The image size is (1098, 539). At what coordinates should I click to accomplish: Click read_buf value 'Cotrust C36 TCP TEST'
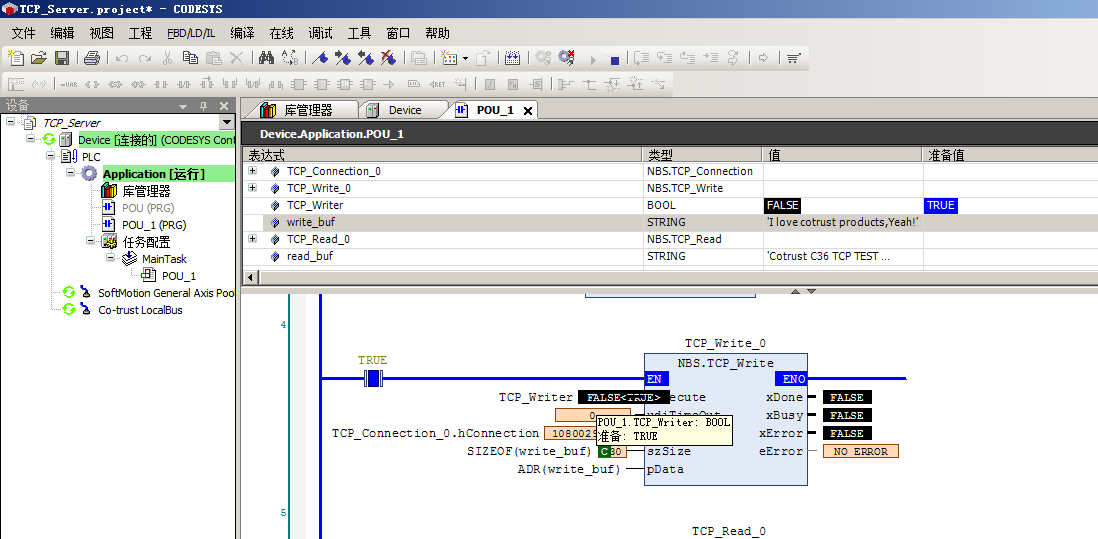842,256
